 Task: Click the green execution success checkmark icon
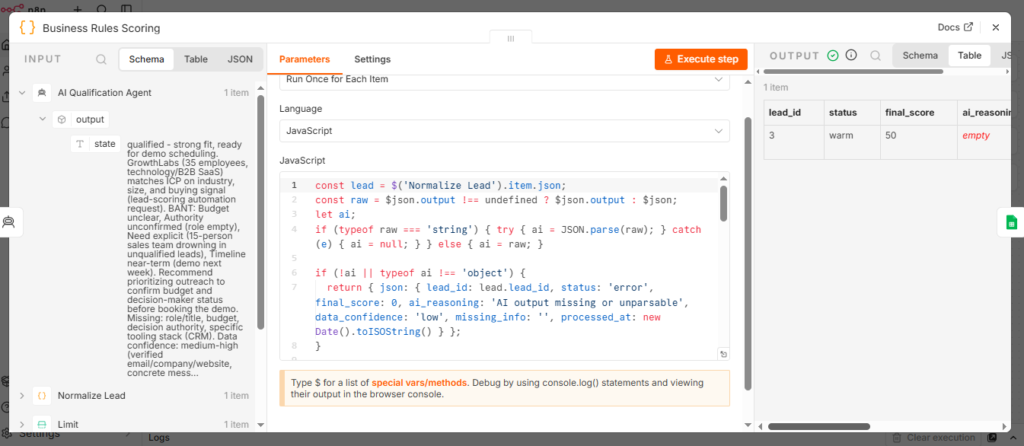pos(833,56)
